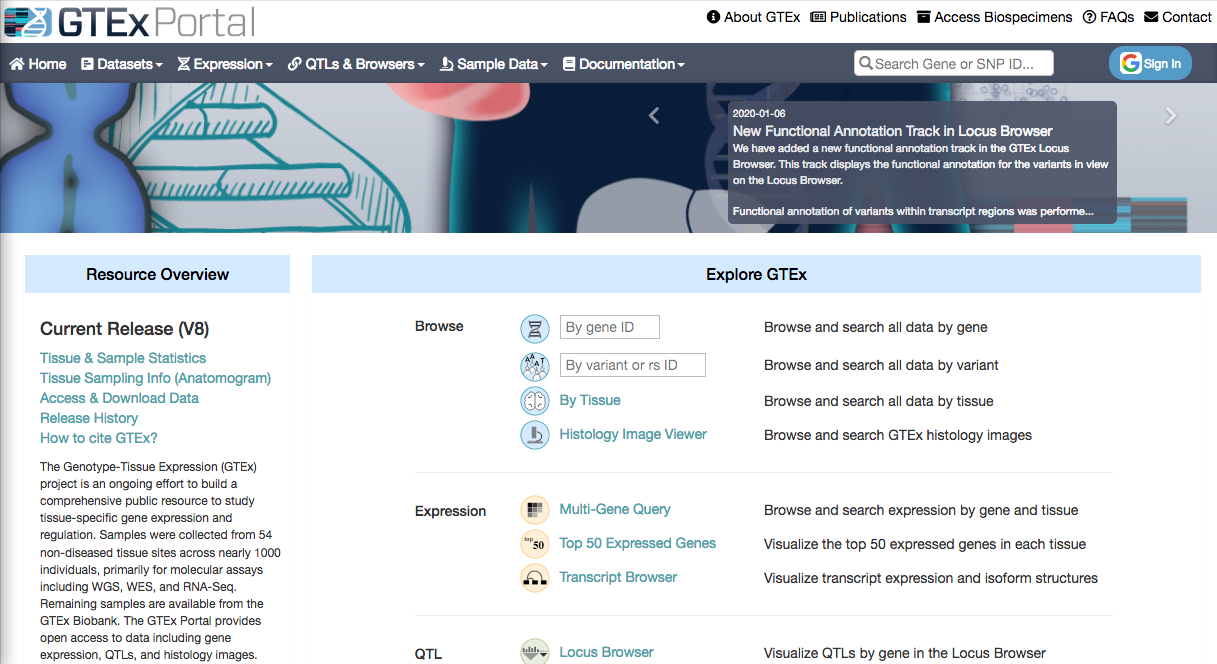This screenshot has height=664, width=1217.
Task: Open the About GTEx page
Action: [753, 17]
